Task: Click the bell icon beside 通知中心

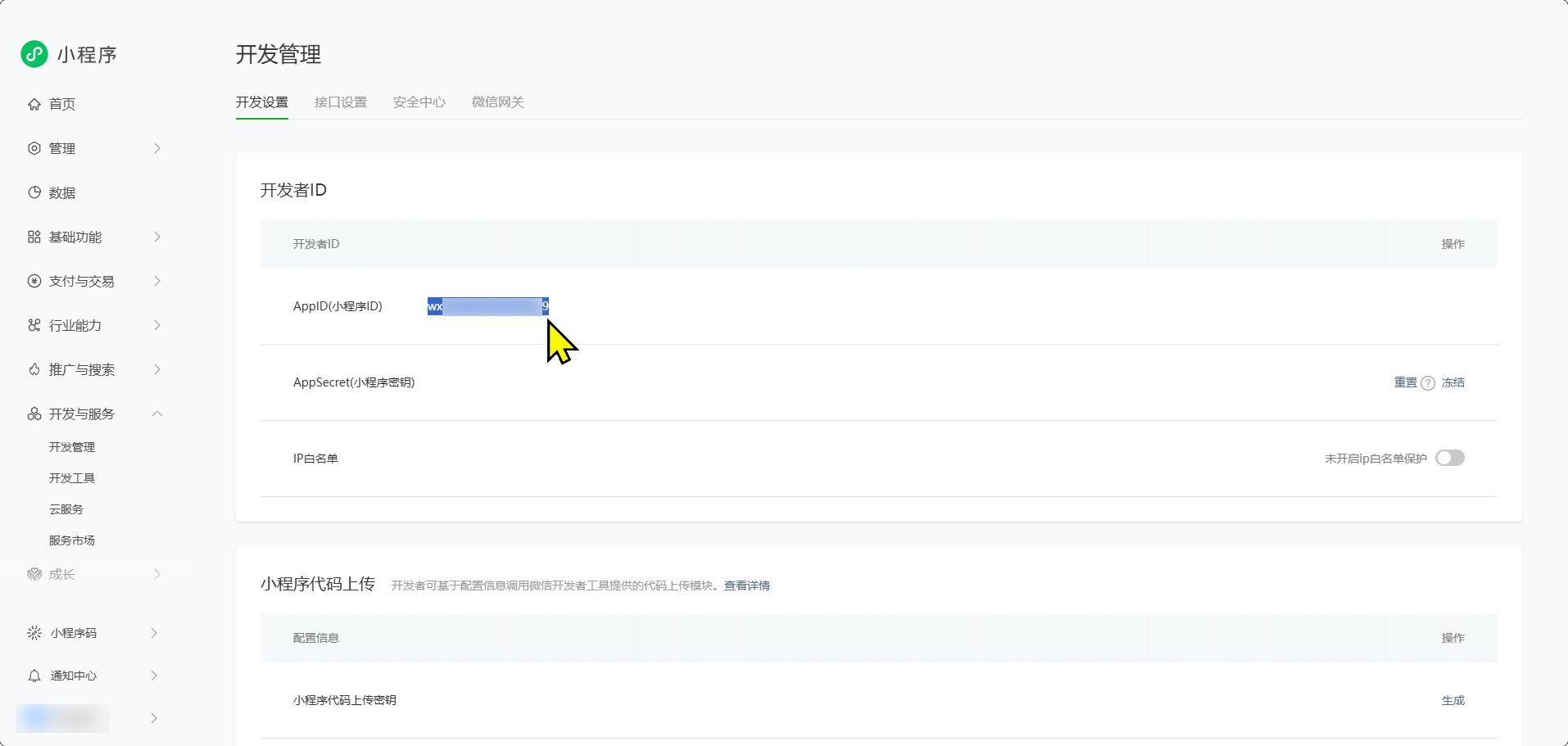Action: point(34,676)
